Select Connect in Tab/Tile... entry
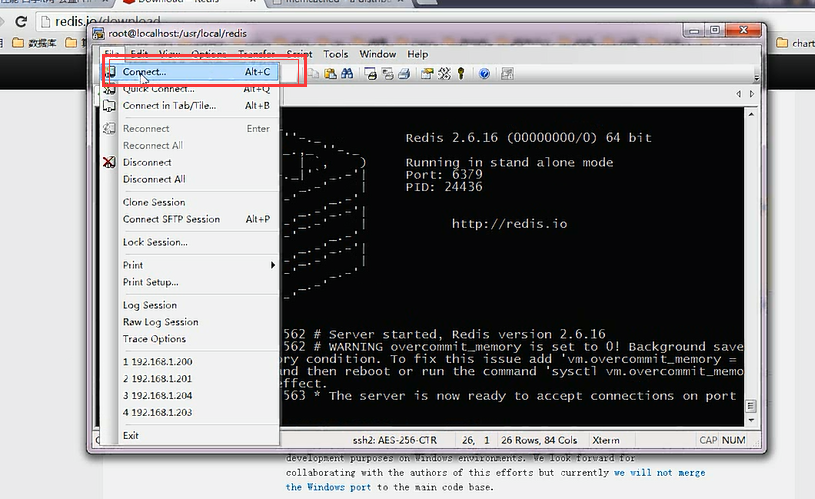Screen dimensions: 815x499 click(189, 106)
